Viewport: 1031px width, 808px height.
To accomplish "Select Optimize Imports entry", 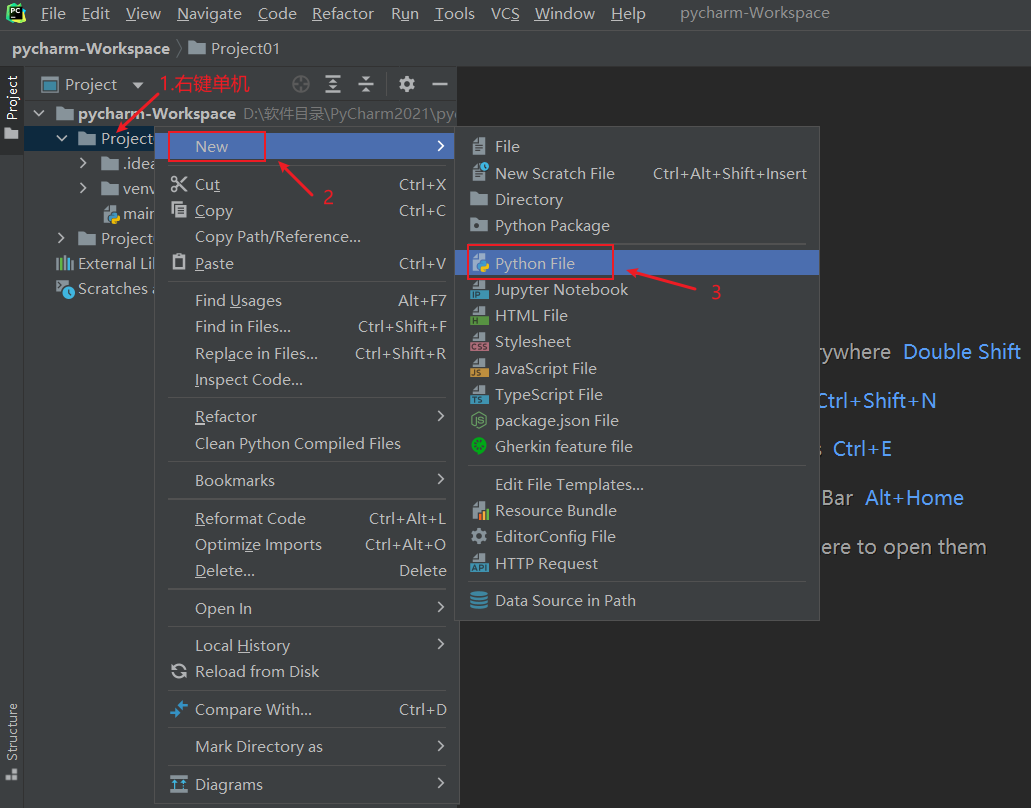I will [x=306, y=544].
